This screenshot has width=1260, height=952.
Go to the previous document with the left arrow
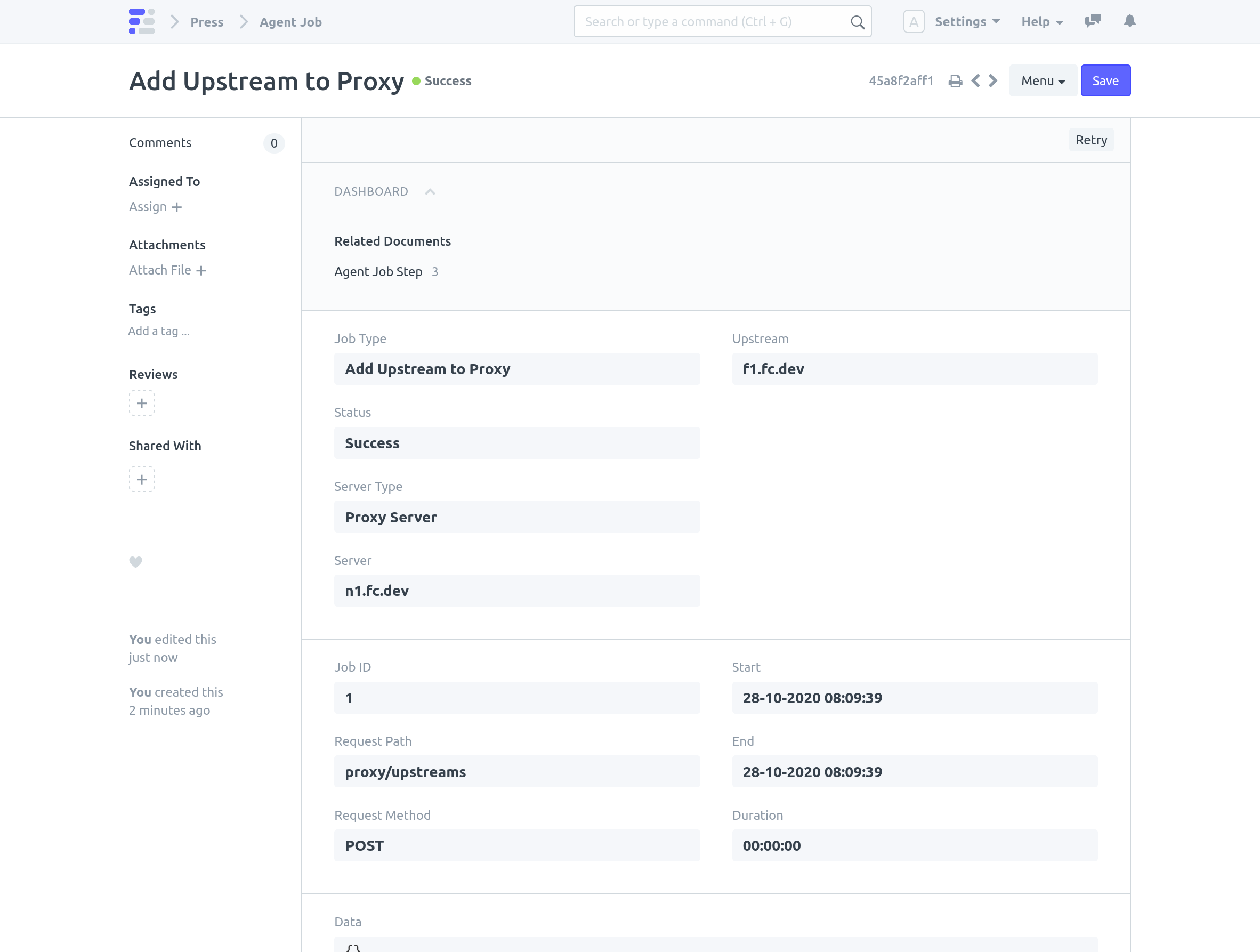976,80
